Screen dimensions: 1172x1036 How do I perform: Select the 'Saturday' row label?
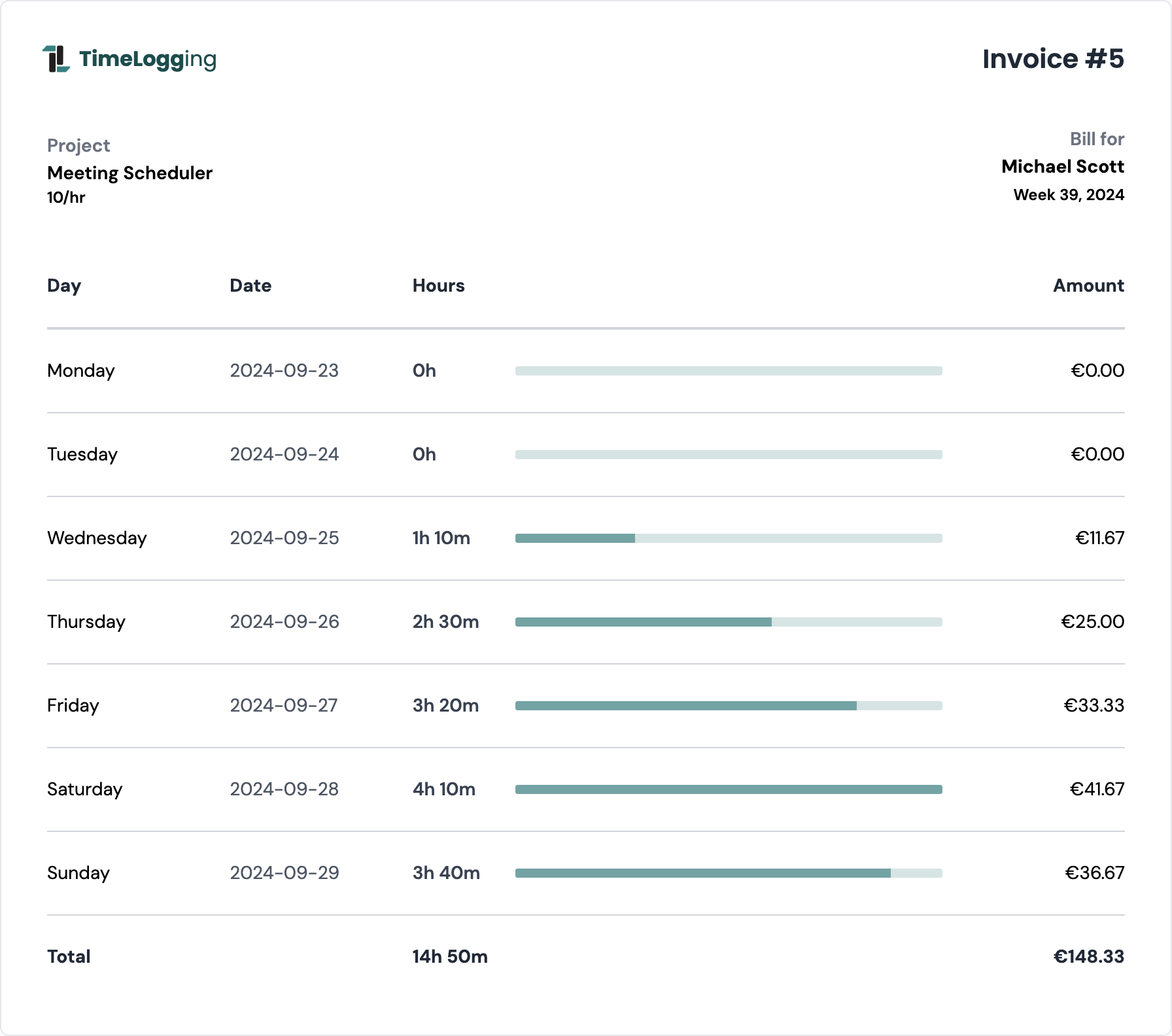pos(85,789)
